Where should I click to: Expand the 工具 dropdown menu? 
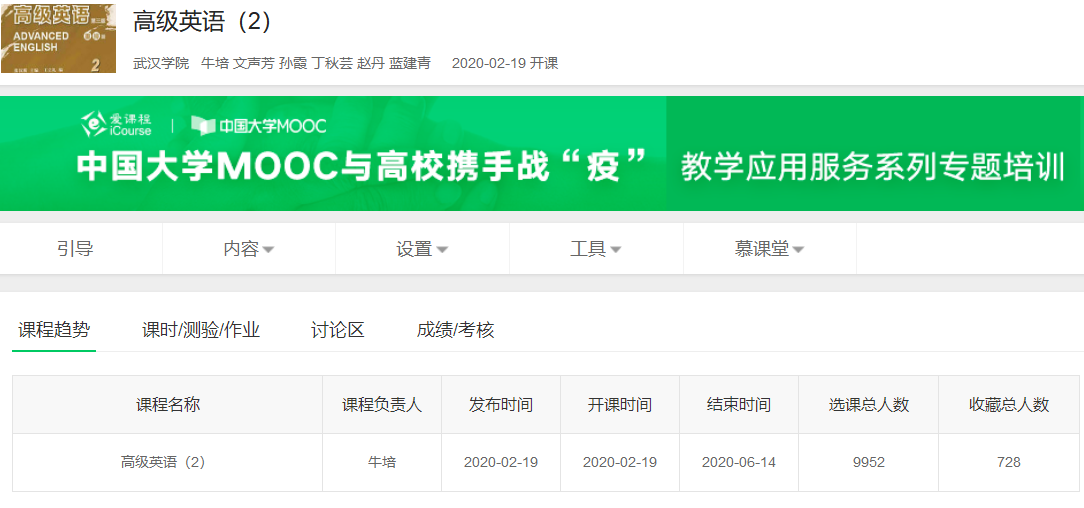click(x=595, y=249)
